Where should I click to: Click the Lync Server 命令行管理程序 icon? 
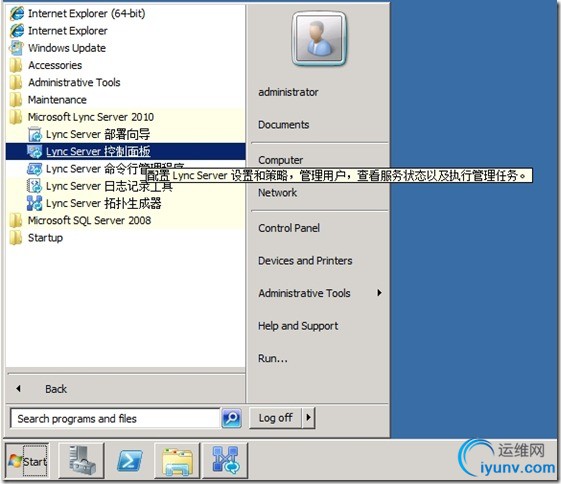click(x=35, y=168)
